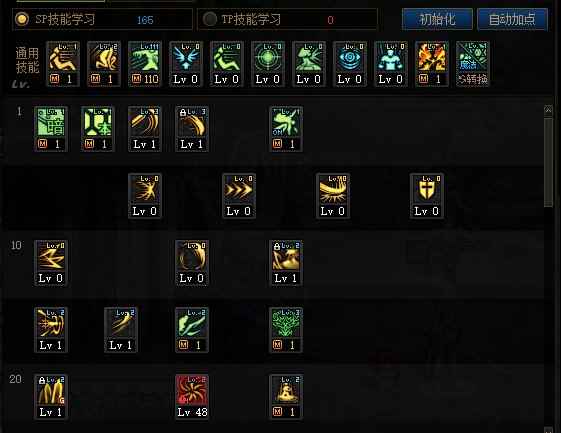Image resolution: width=561 pixels, height=433 pixels.
Task: Select the SP技能学习 radio button
Action: [x=22, y=19]
